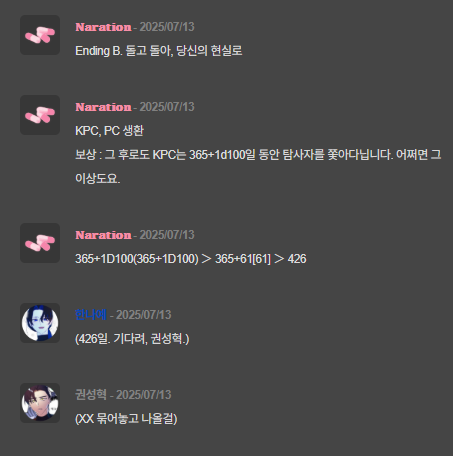Click the 보상 reward description text
Image resolution: width=453 pixels, height=456 pixels.
pyautogui.click(x=258, y=166)
